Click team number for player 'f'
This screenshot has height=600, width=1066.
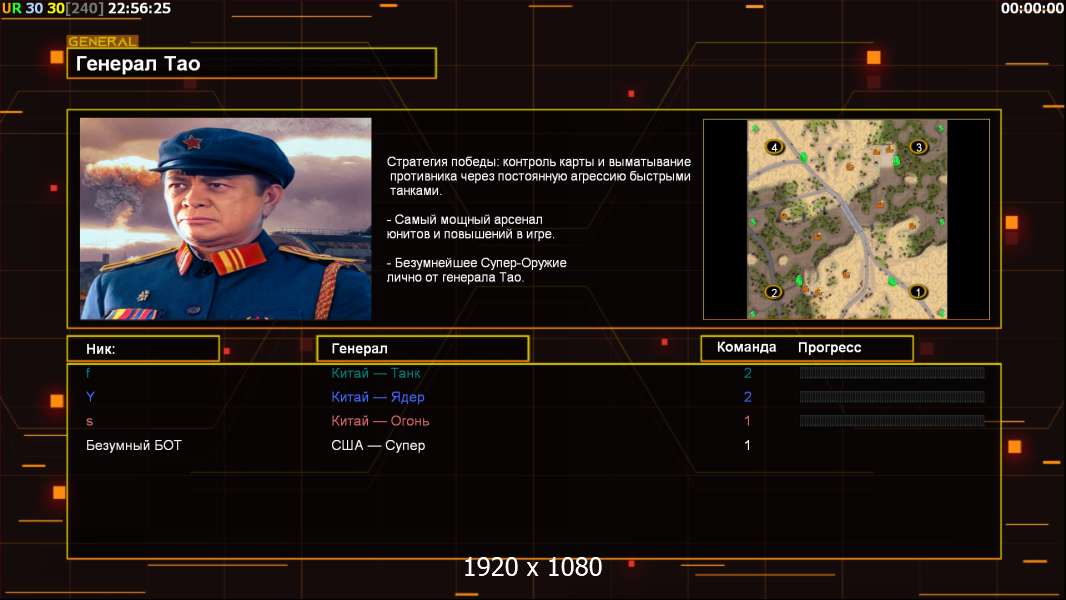point(747,373)
